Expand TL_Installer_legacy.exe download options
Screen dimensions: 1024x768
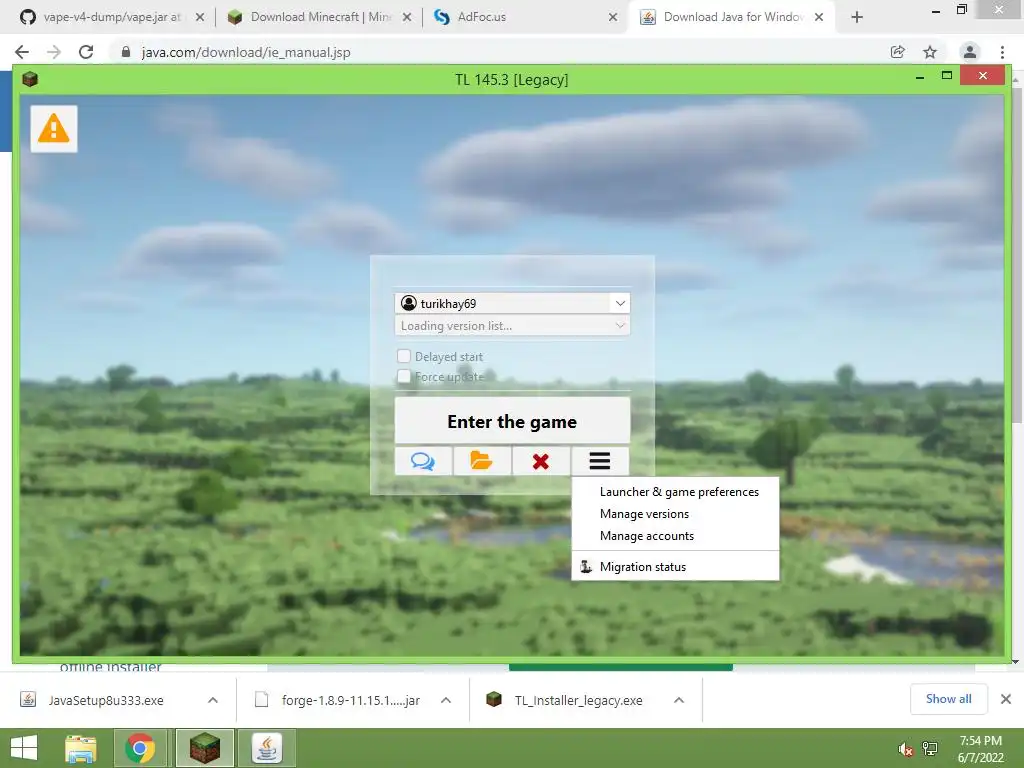679,700
